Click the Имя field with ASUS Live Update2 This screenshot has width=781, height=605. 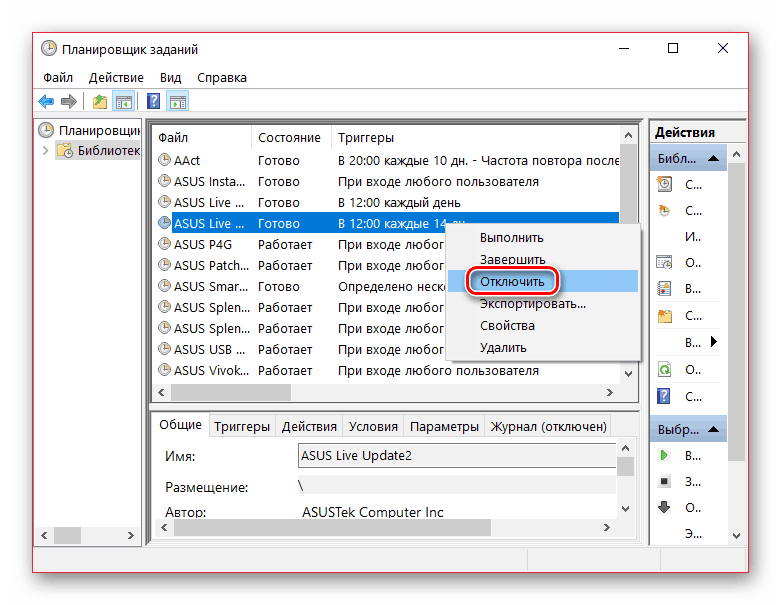tap(457, 456)
